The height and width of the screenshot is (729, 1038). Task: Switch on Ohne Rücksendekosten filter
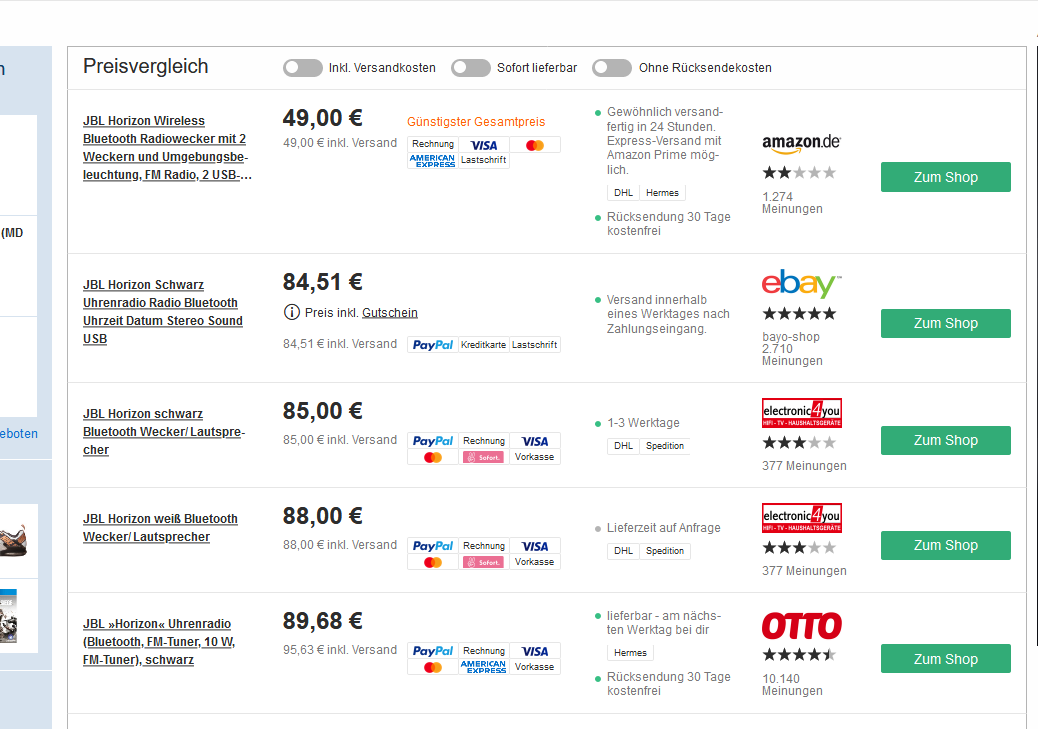[612, 68]
